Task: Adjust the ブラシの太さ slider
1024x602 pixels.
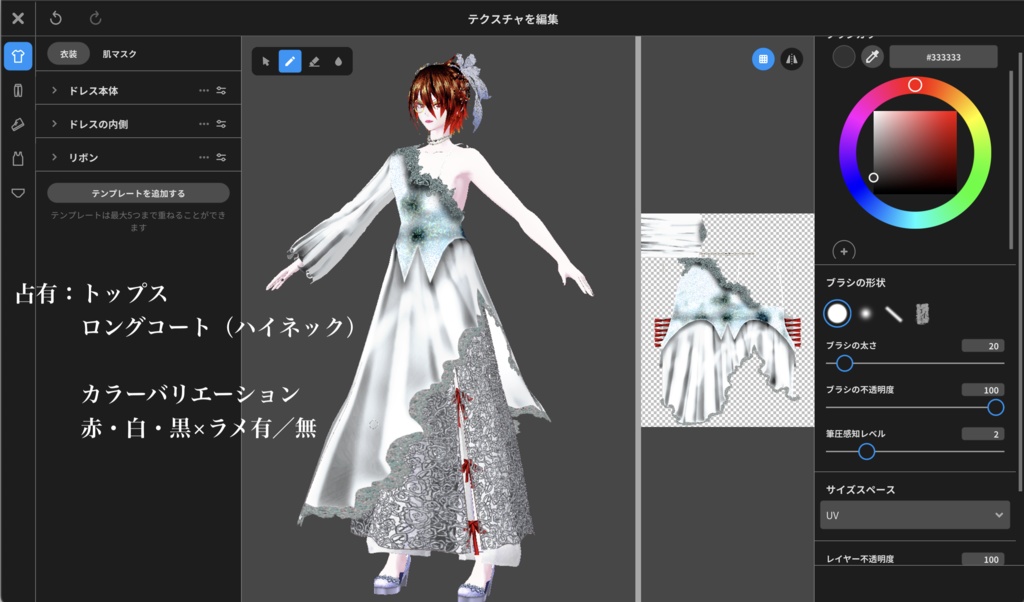Action: (914, 363)
